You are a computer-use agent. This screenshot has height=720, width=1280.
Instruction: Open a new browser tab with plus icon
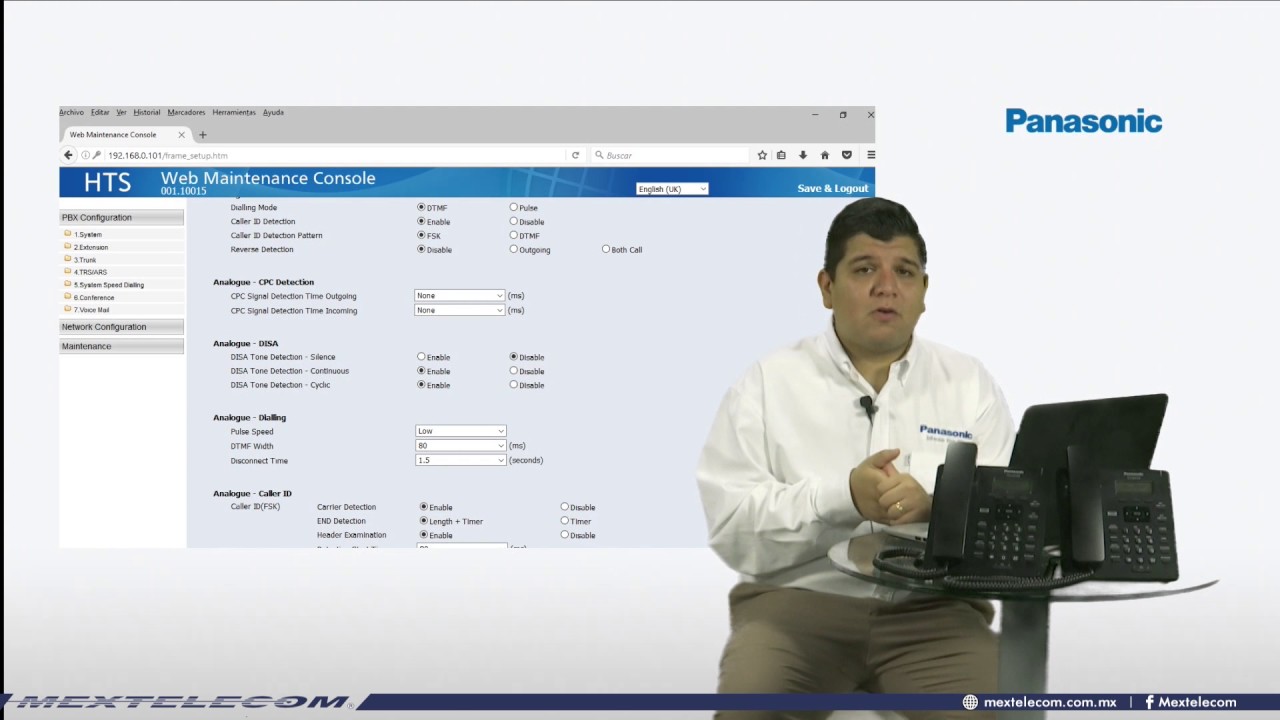(x=202, y=134)
